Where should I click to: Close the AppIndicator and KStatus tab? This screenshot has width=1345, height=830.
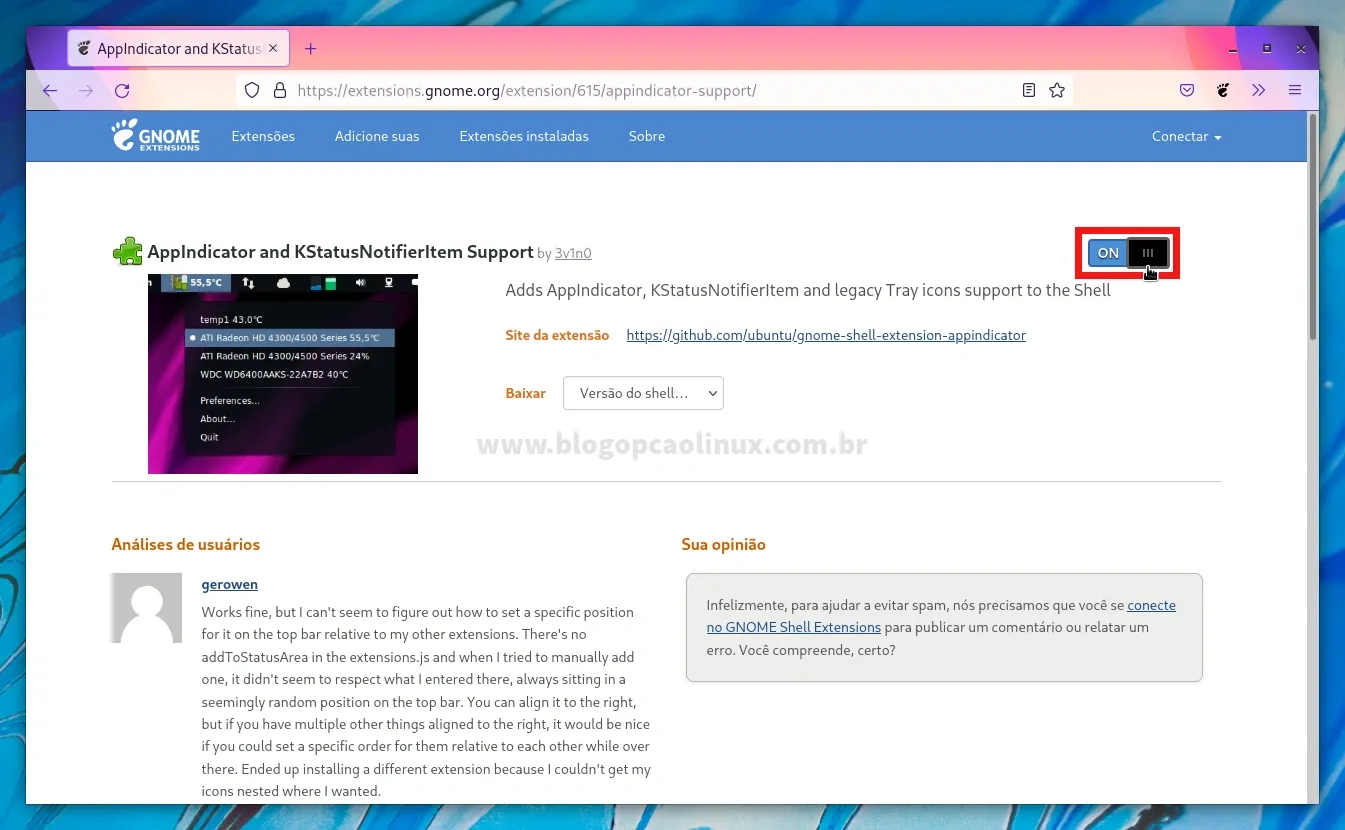coord(273,48)
